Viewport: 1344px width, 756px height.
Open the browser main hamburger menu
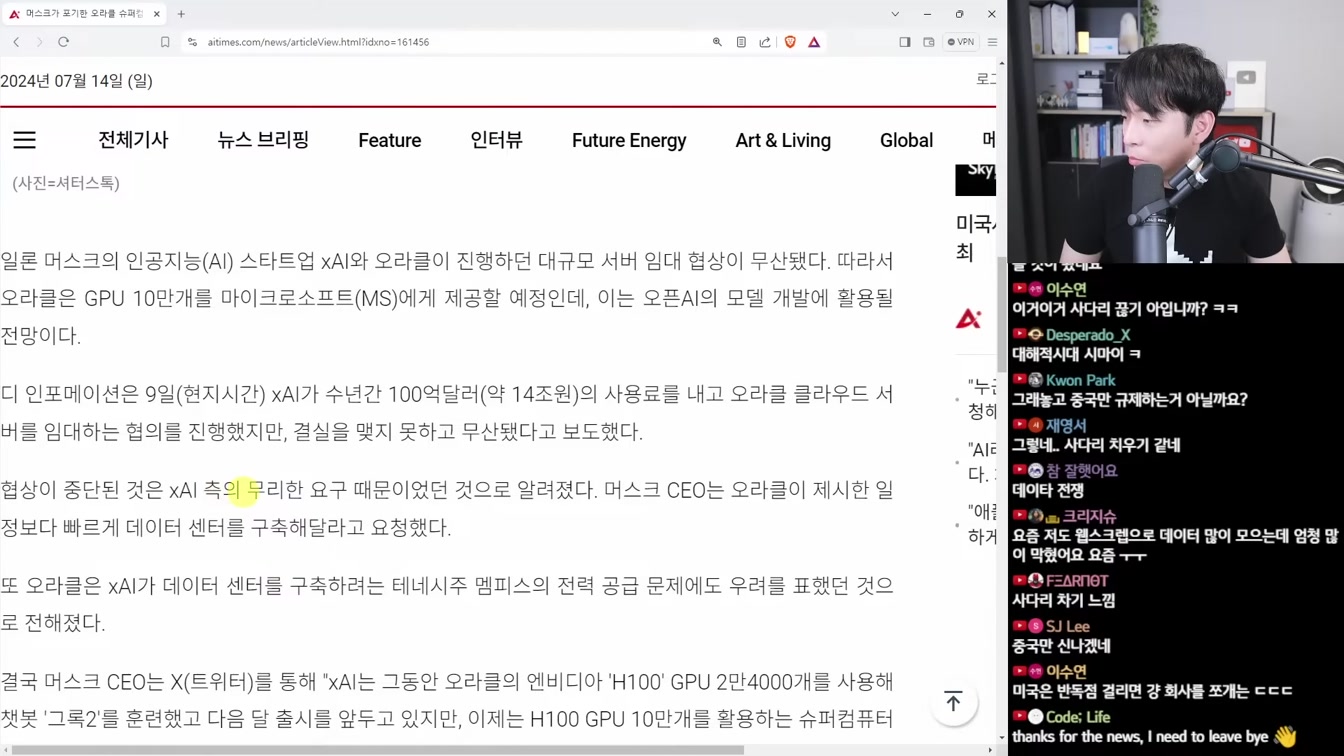pyautogui.click(x=992, y=42)
